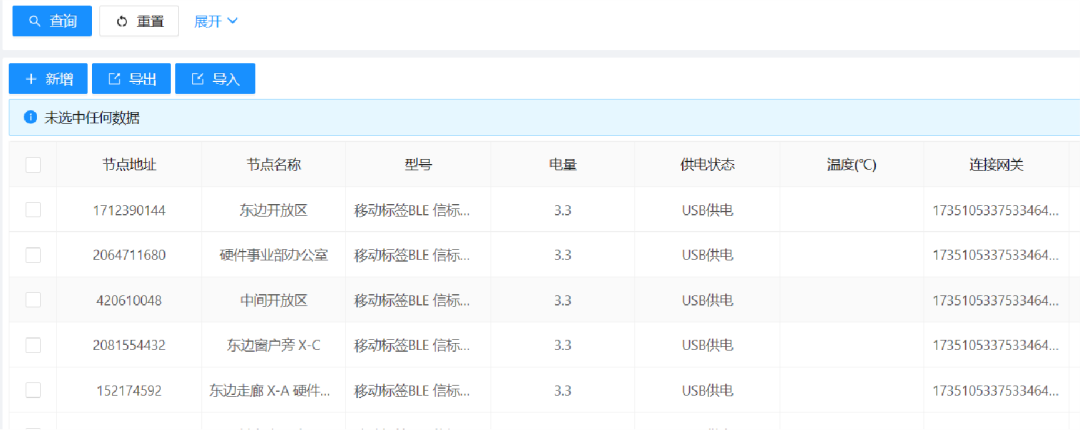Click the 导入 import button
Image resolution: width=1080 pixels, height=430 pixels.
tap(215, 79)
